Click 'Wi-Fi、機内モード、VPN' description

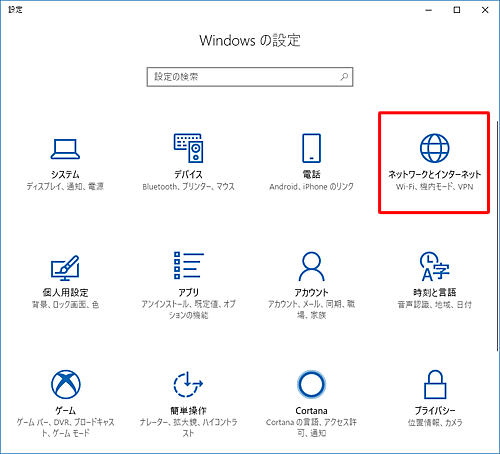click(x=434, y=187)
